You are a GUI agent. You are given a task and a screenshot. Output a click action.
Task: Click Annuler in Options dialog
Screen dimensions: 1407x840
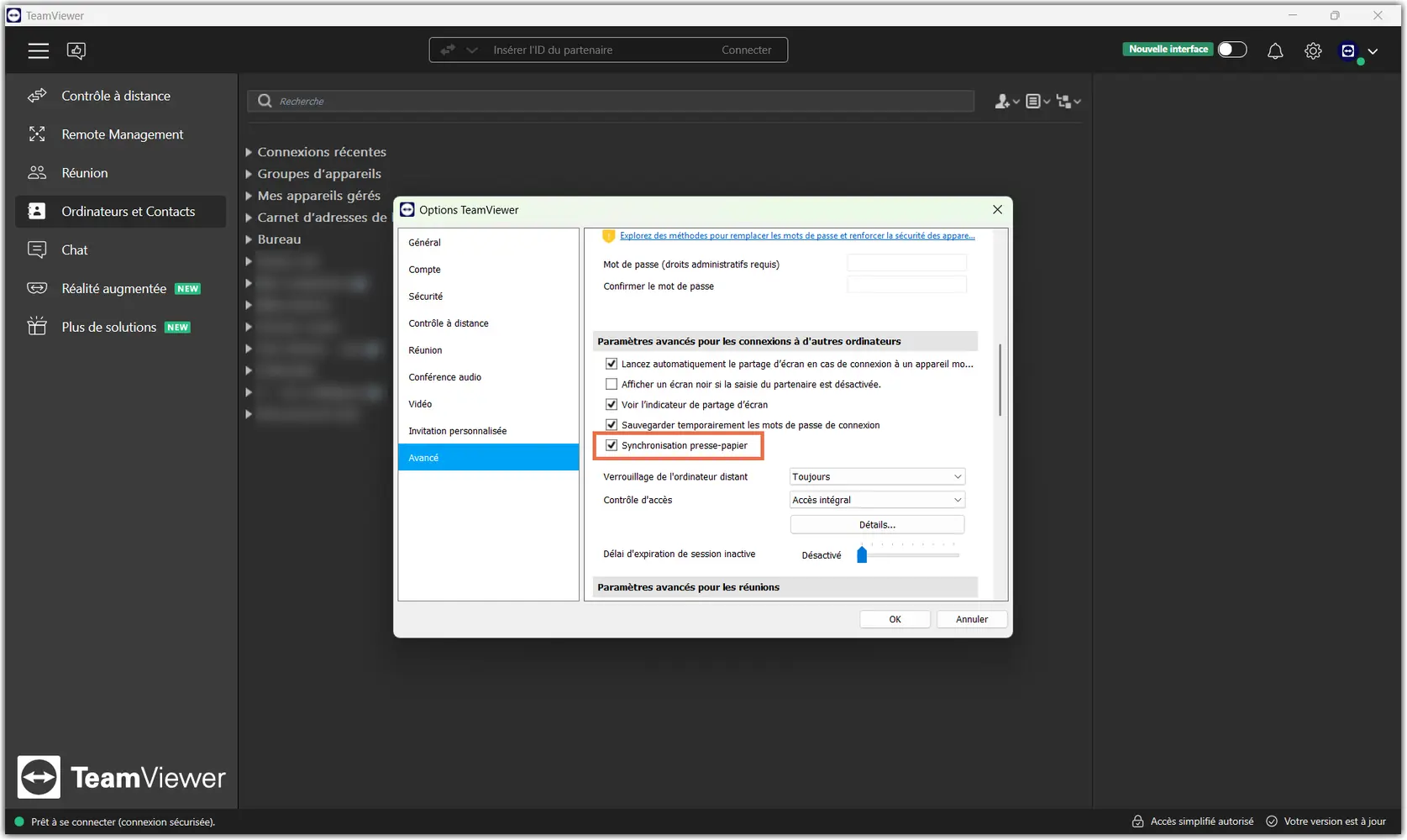(972, 619)
